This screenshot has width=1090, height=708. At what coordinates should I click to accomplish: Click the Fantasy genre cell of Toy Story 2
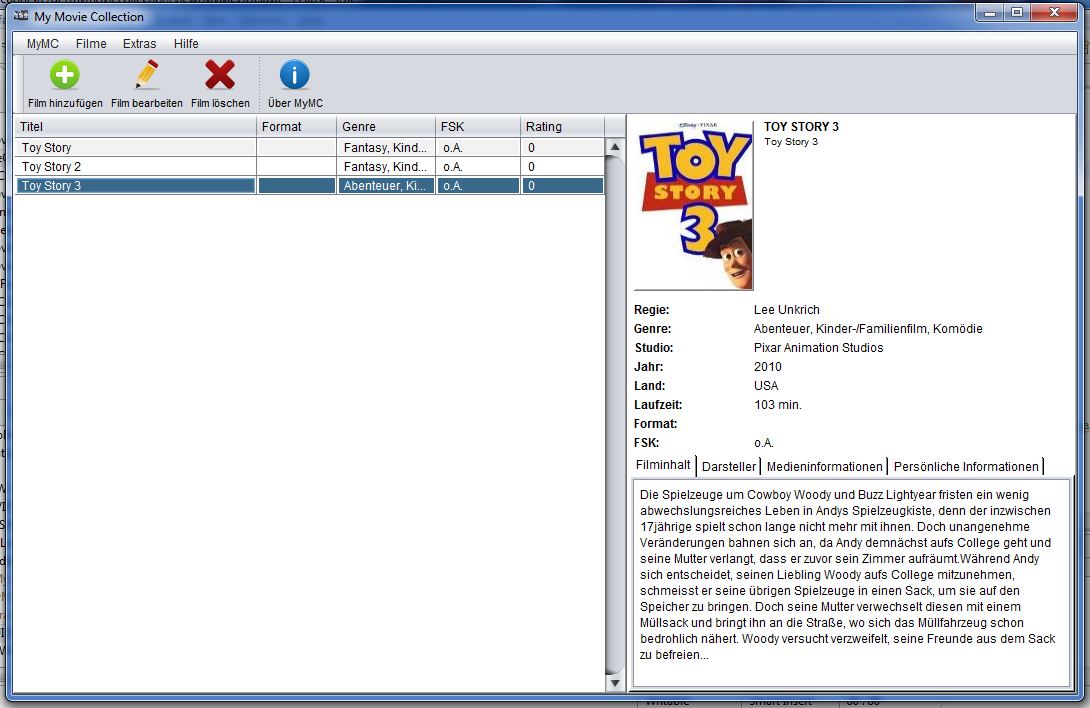386,167
